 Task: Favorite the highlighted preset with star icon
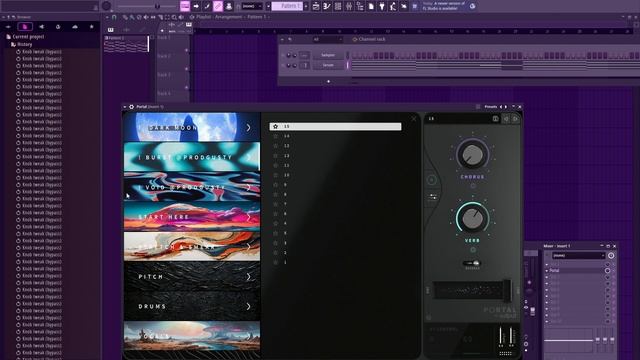pos(276,127)
